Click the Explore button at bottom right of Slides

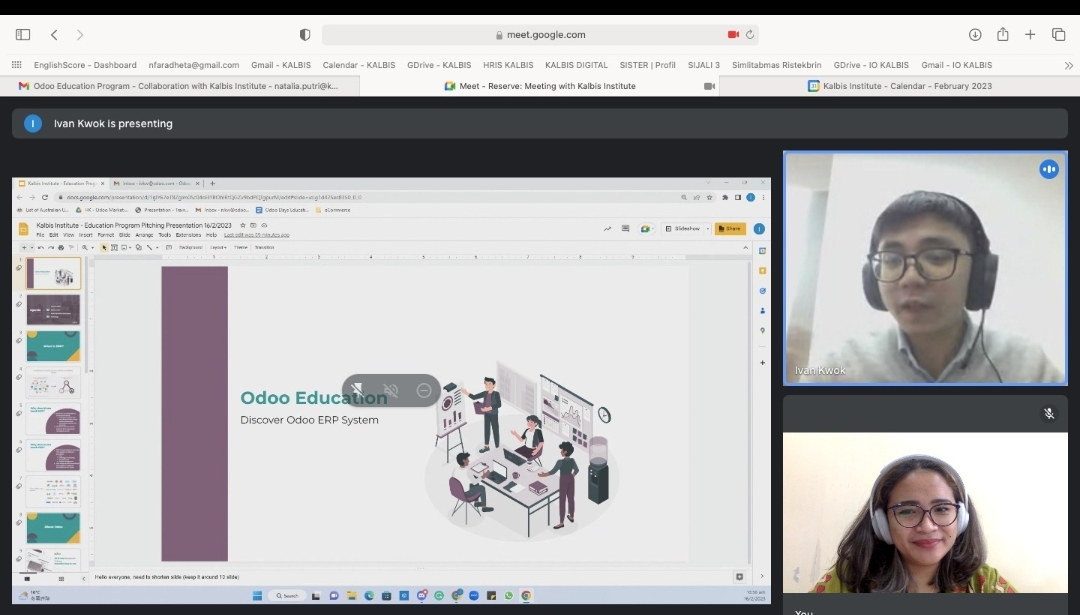739,577
